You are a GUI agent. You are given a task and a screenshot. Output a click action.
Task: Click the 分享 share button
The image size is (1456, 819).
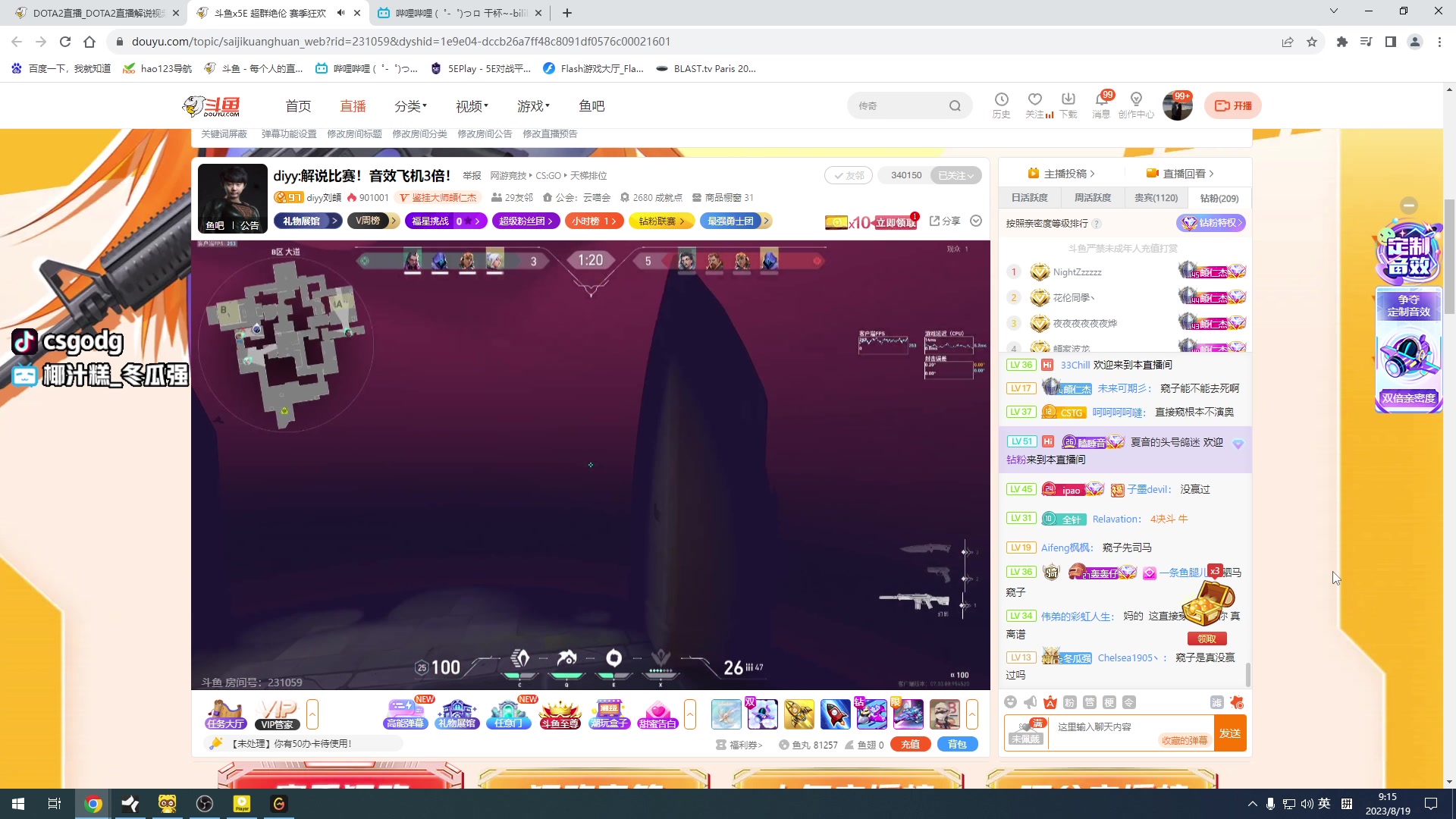(945, 221)
